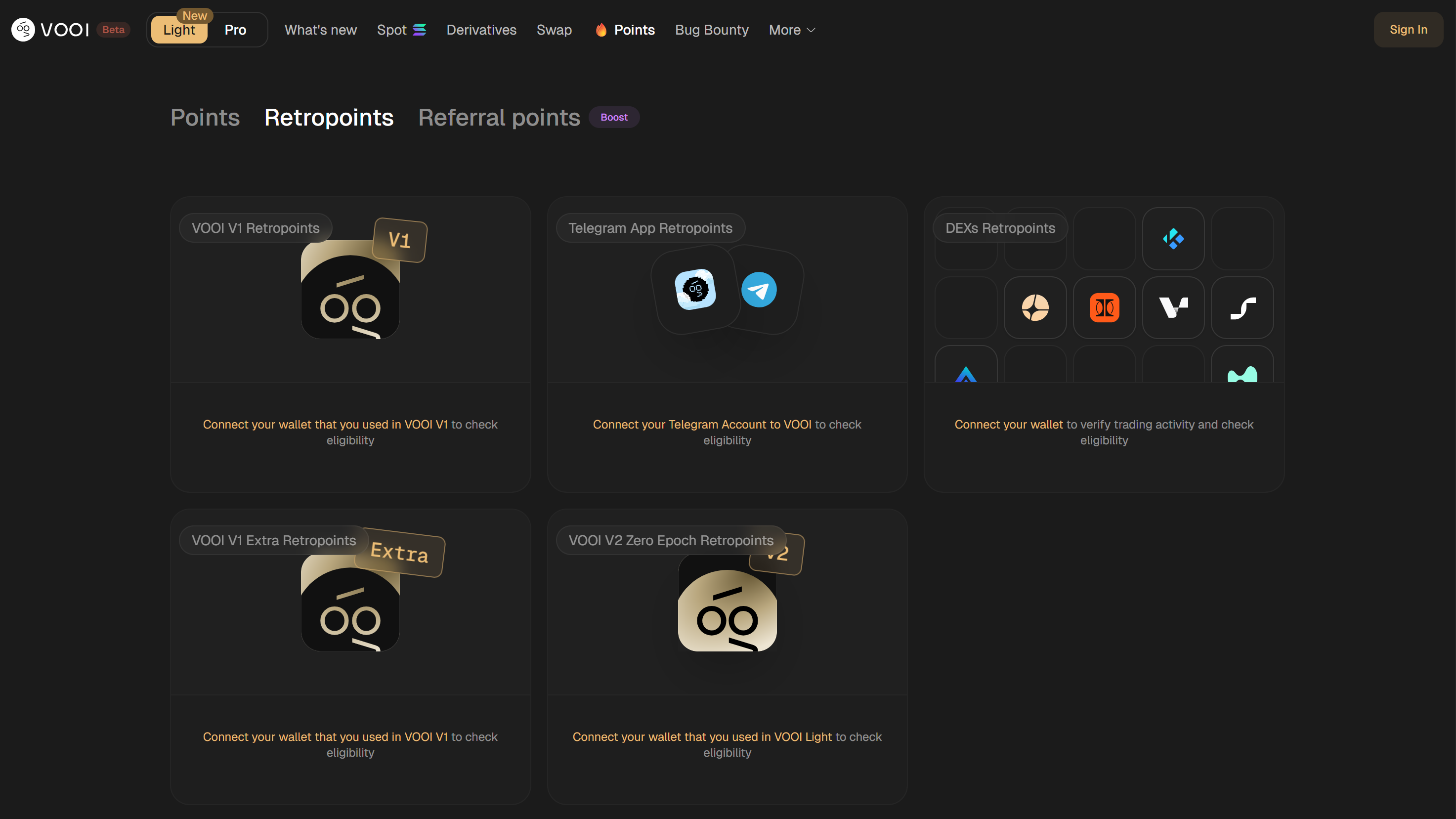Click connect wallet used in VOOI Light

click(x=702, y=737)
